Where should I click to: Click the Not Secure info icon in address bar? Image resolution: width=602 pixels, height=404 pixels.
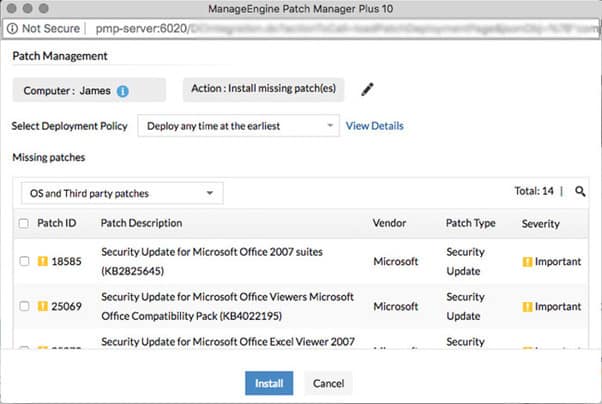pos(12,28)
